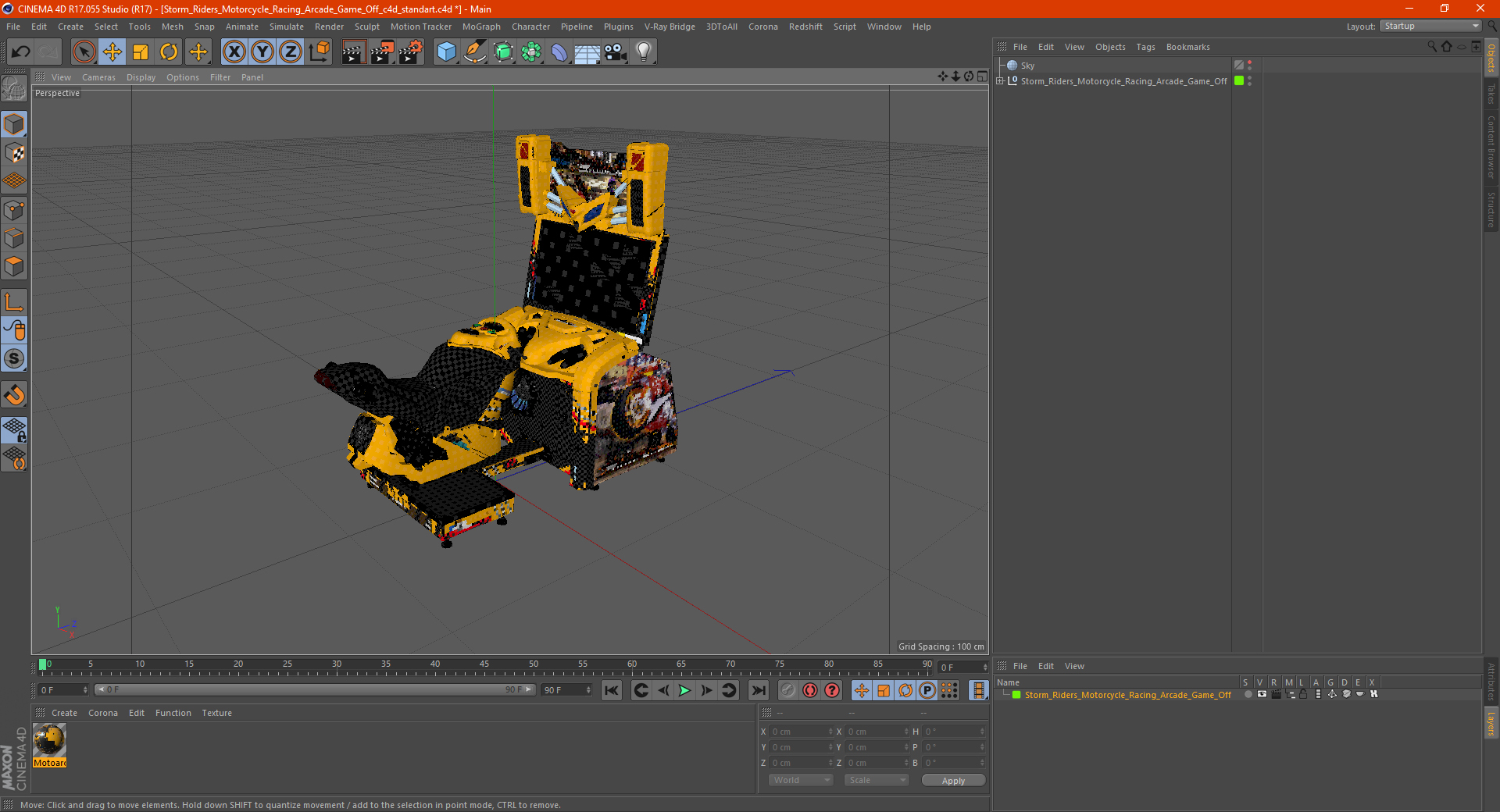
Task: Render view with clapperboard icon
Action: pos(353,52)
